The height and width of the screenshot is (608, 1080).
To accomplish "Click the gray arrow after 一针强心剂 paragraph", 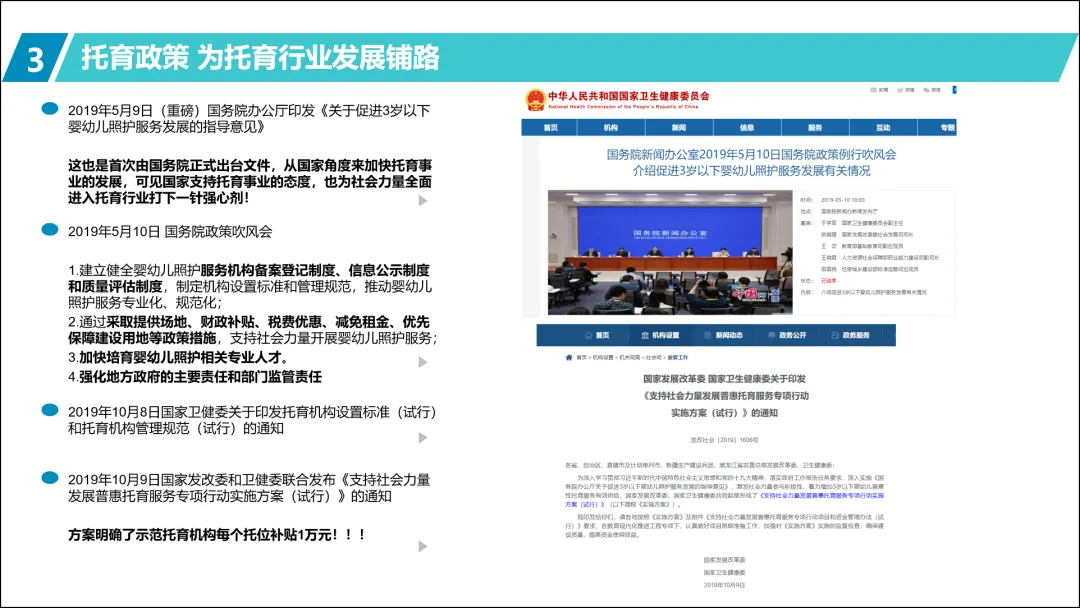I will click(423, 200).
